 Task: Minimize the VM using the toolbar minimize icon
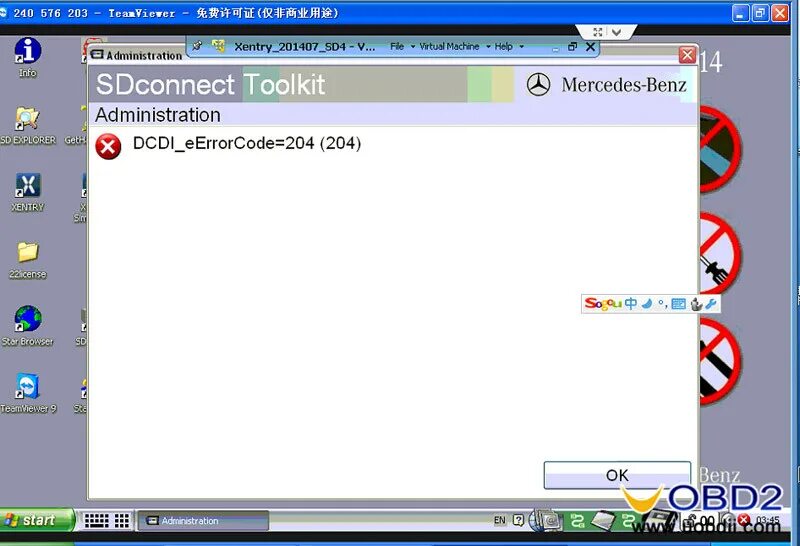pyautogui.click(x=556, y=49)
